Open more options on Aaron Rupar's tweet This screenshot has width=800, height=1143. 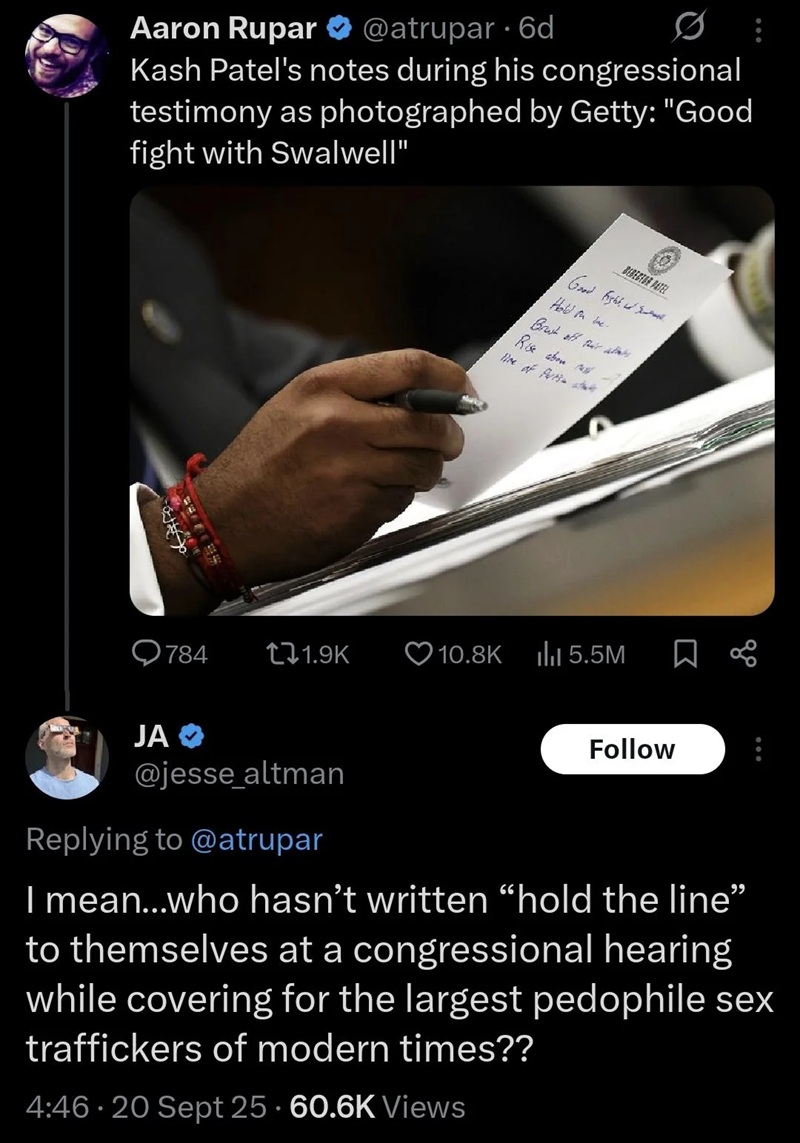(x=758, y=31)
